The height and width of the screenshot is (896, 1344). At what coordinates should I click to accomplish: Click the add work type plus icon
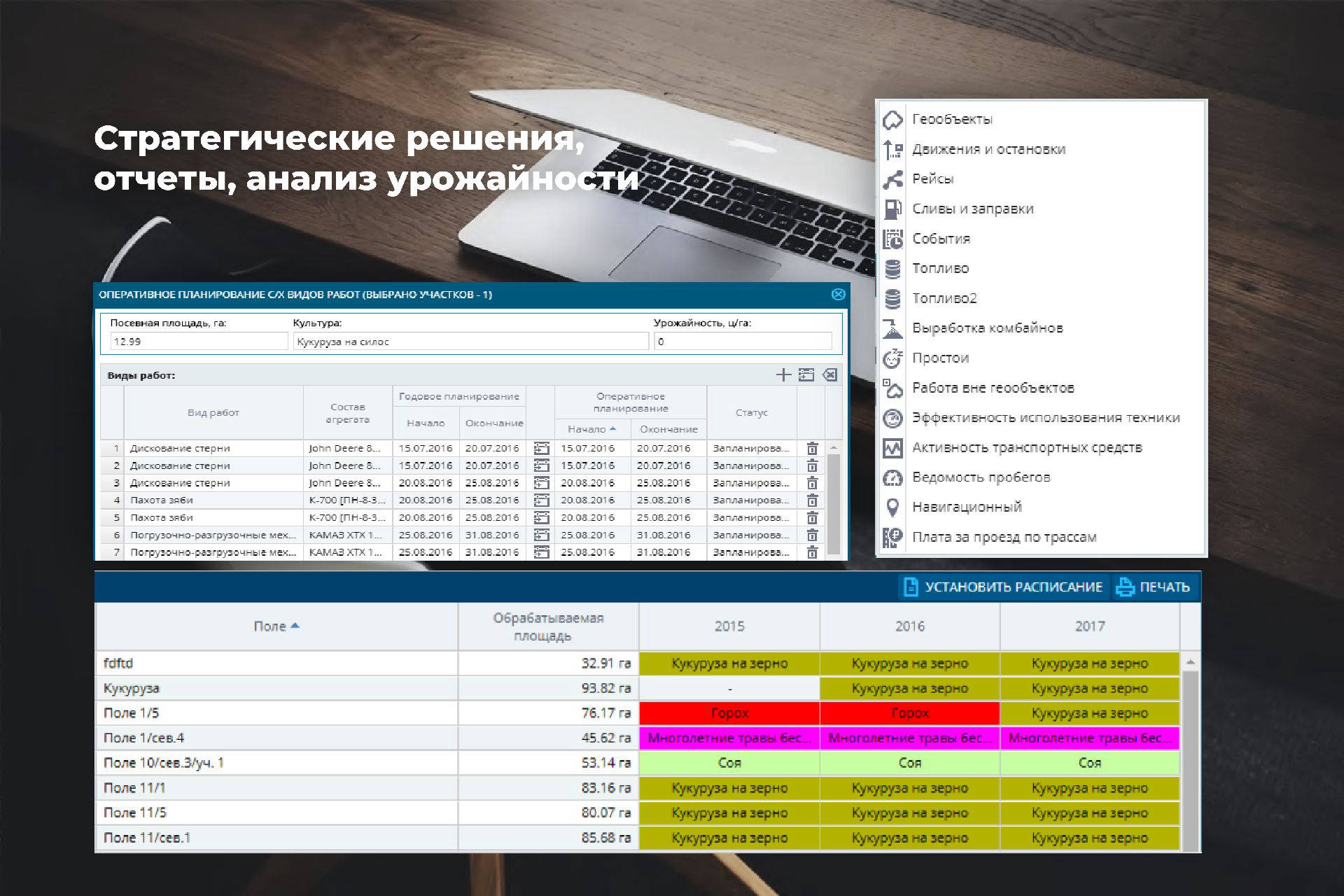(783, 375)
